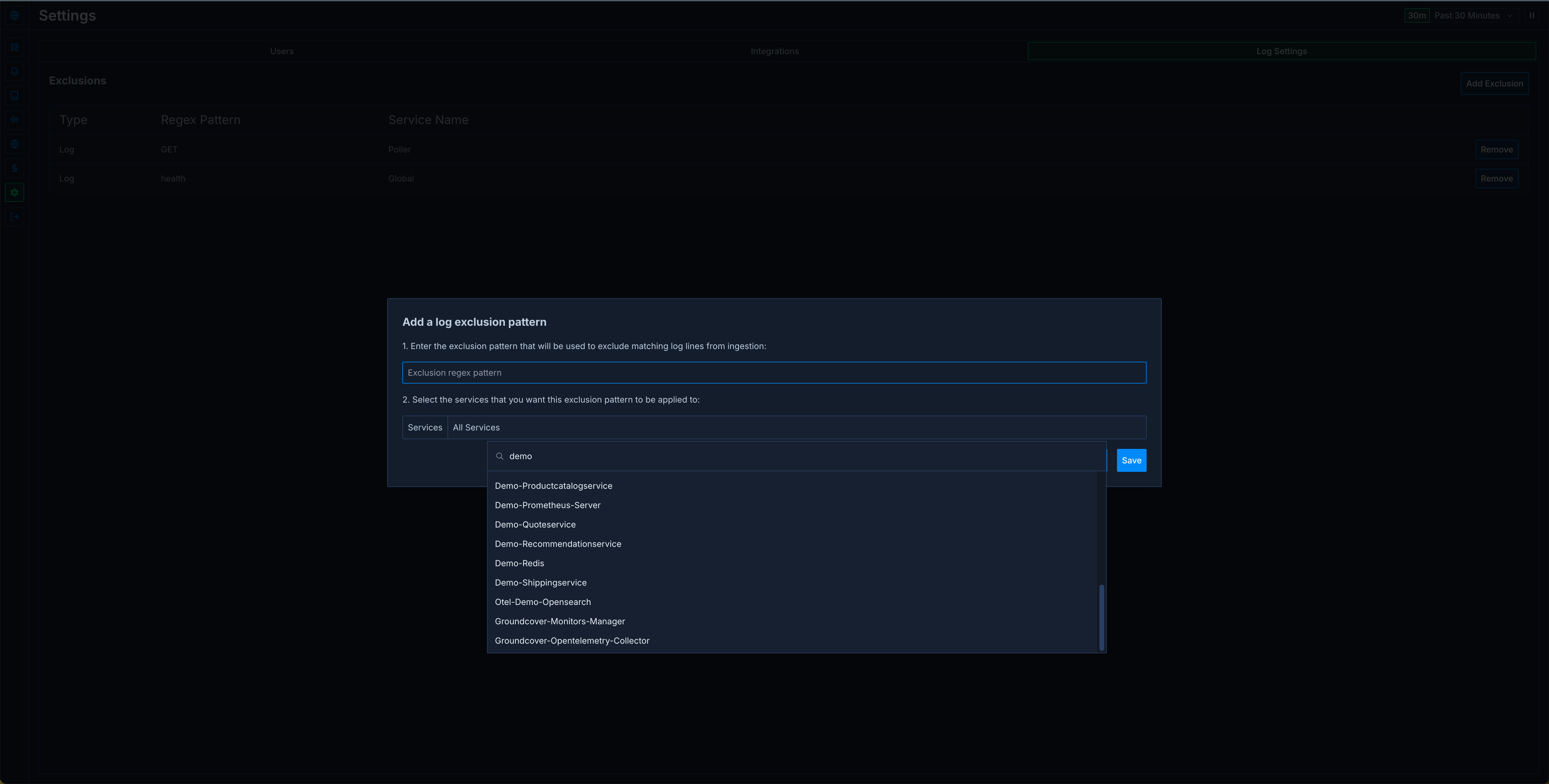
Task: Open the dollar sign cost icon in the sidebar
Action: [x=15, y=168]
